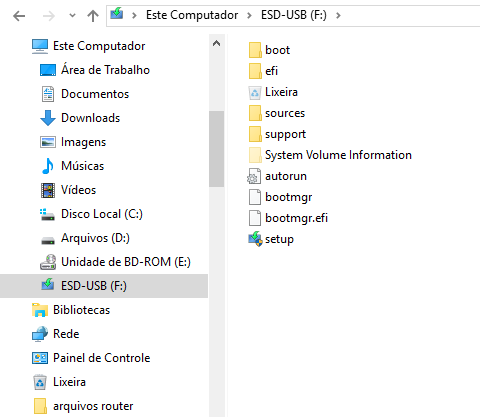This screenshot has width=480, height=417.
Task: Open Lixeira in the file list
Action: (273, 92)
